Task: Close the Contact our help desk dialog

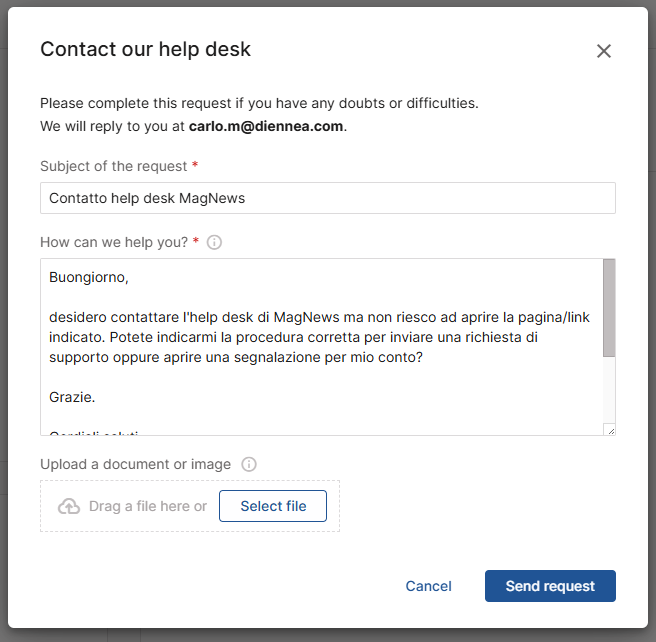Action: (603, 51)
